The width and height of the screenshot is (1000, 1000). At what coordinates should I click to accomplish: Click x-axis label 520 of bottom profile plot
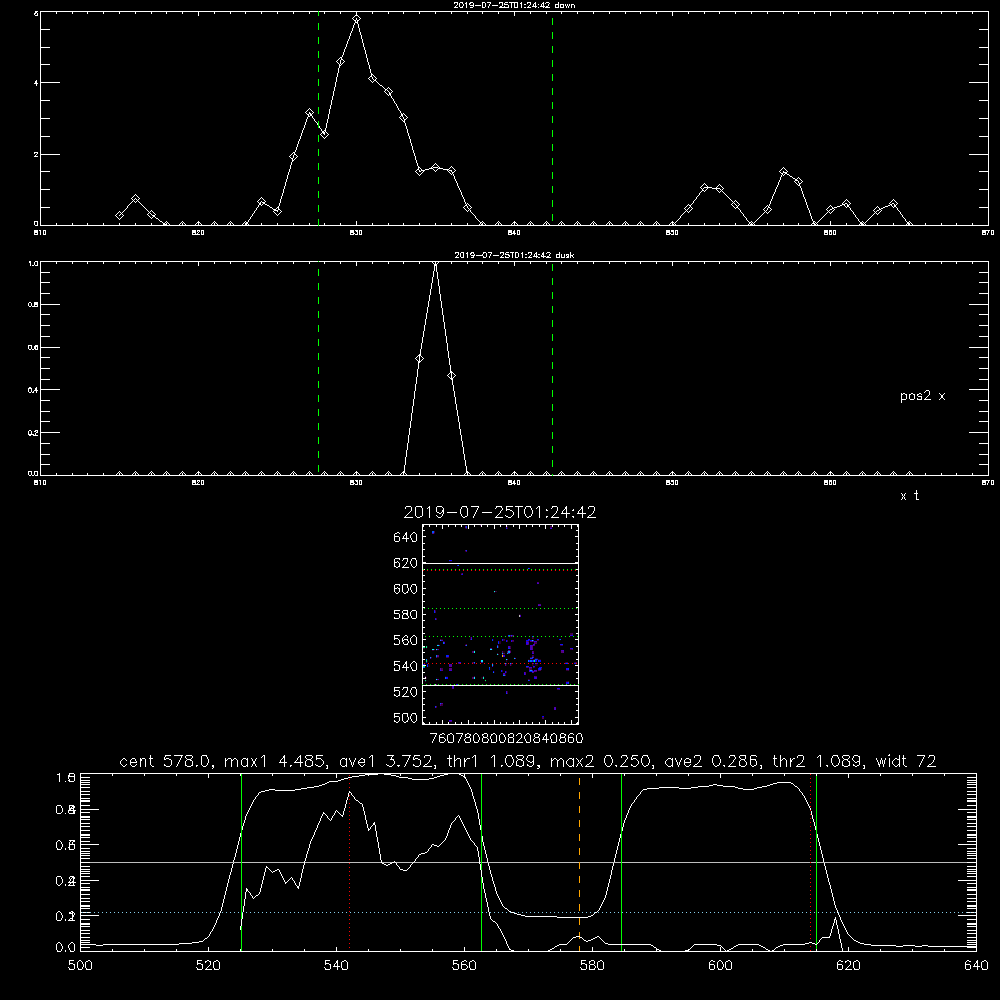(208, 966)
